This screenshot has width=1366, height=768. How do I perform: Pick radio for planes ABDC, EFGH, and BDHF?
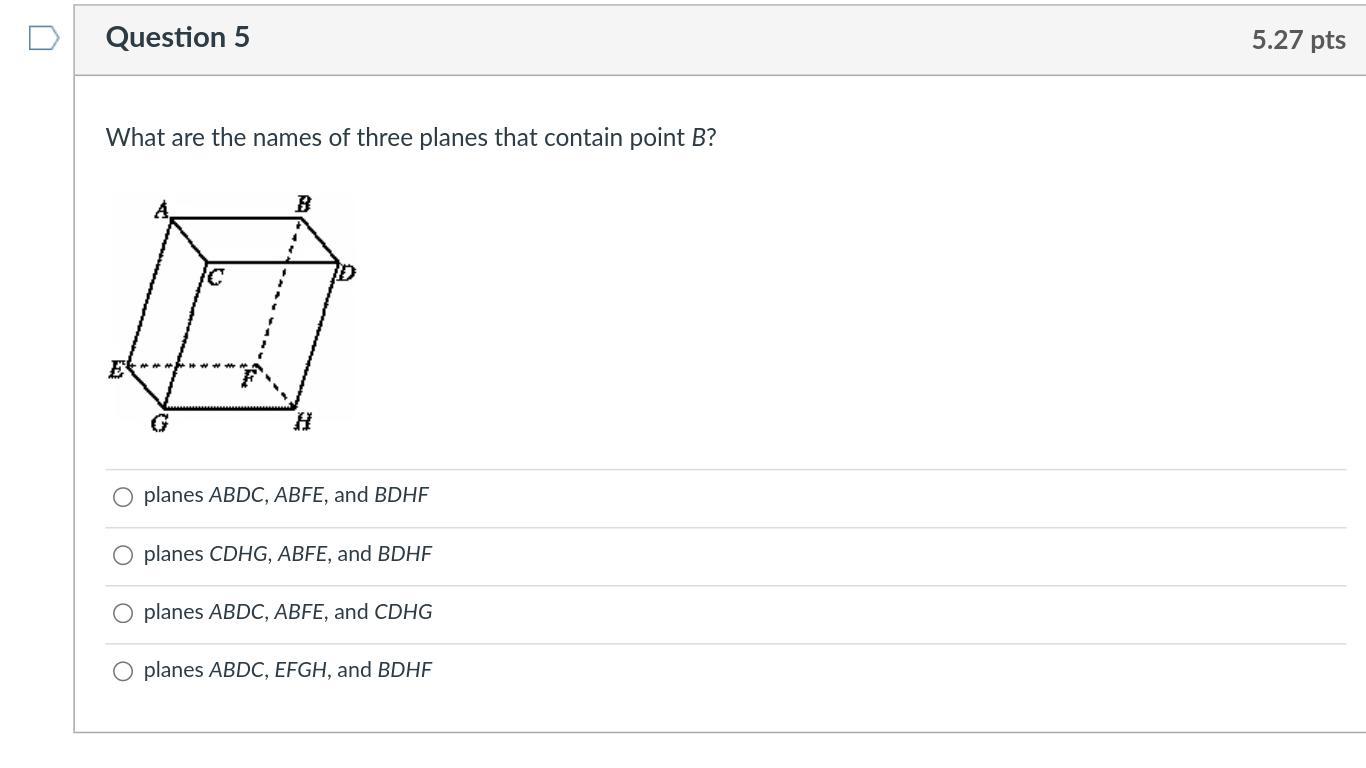123,671
